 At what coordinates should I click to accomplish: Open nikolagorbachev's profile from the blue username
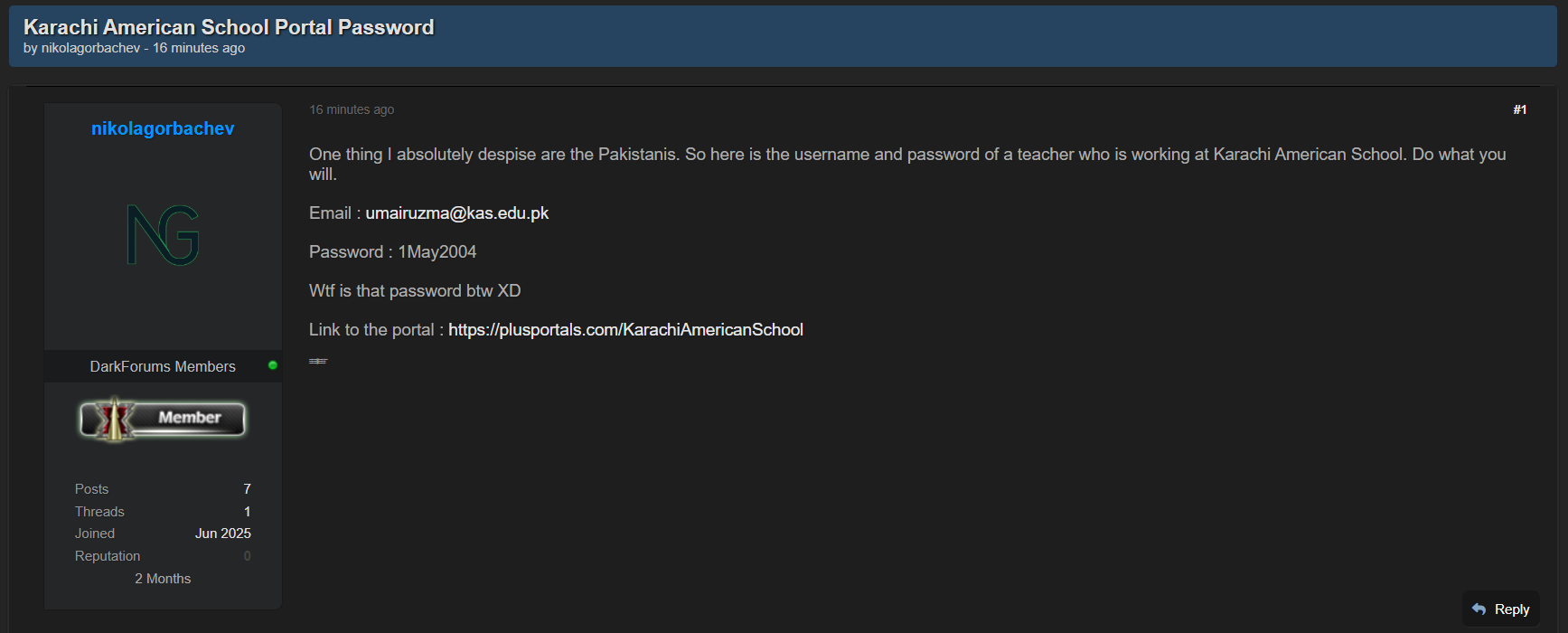pos(163,128)
